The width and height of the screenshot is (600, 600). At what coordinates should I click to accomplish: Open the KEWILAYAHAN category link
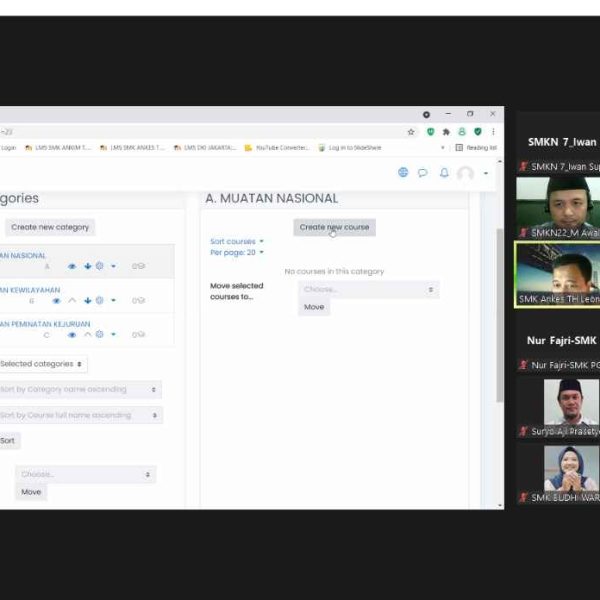click(x=30, y=290)
